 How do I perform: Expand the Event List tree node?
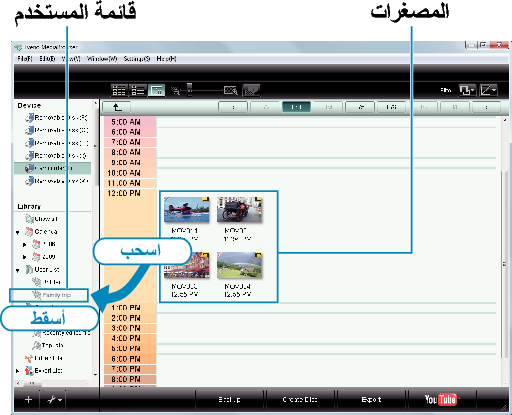[18, 371]
